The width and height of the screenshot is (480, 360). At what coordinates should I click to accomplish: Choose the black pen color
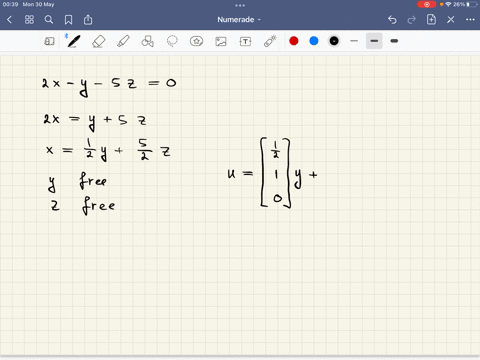coord(334,41)
